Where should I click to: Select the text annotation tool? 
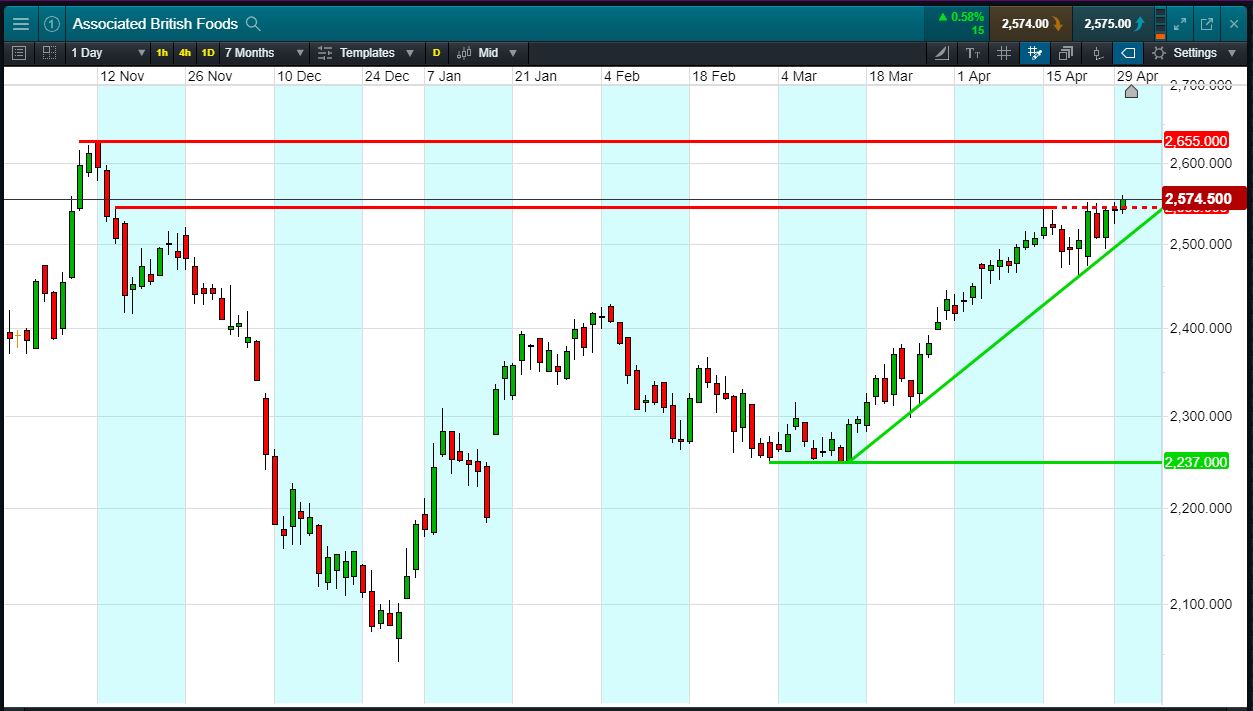point(973,53)
